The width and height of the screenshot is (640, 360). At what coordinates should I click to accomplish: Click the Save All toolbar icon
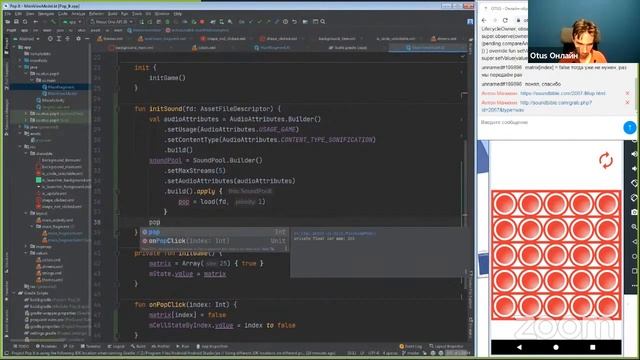click(16, 22)
